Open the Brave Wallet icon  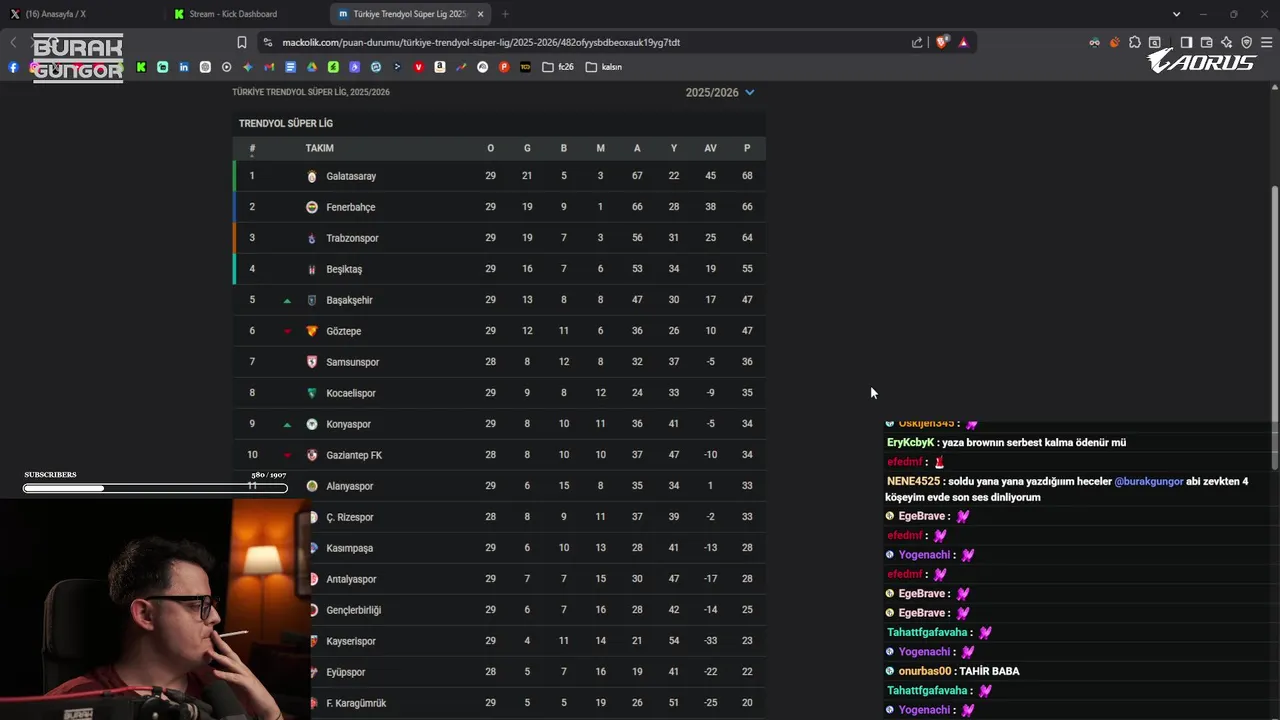[x=1206, y=42]
